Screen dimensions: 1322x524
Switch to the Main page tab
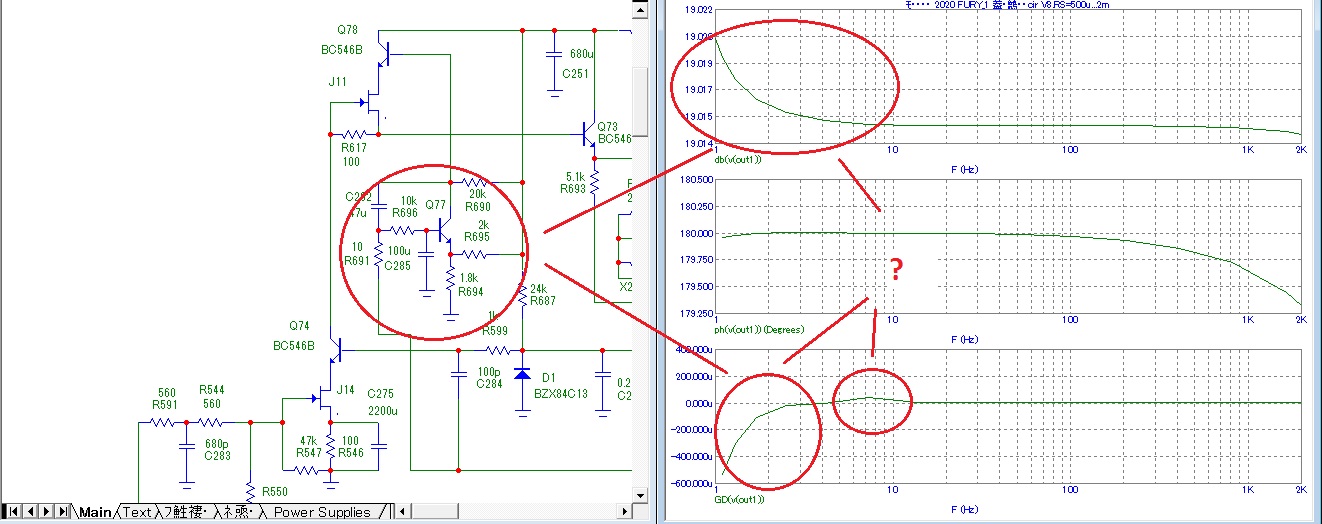click(x=96, y=512)
